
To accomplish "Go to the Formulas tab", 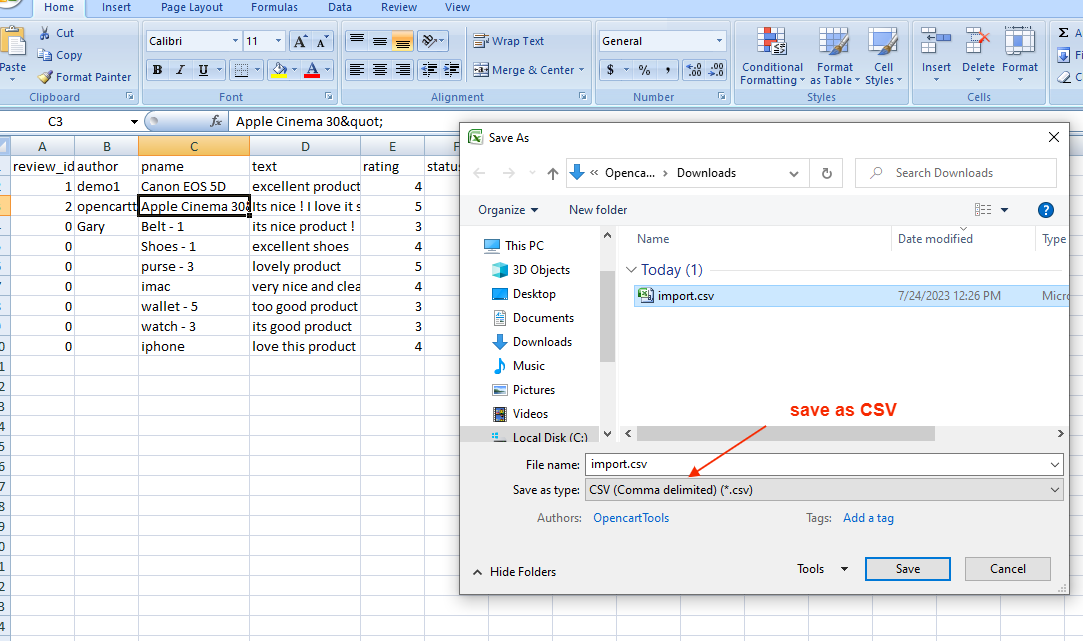I will [274, 8].
